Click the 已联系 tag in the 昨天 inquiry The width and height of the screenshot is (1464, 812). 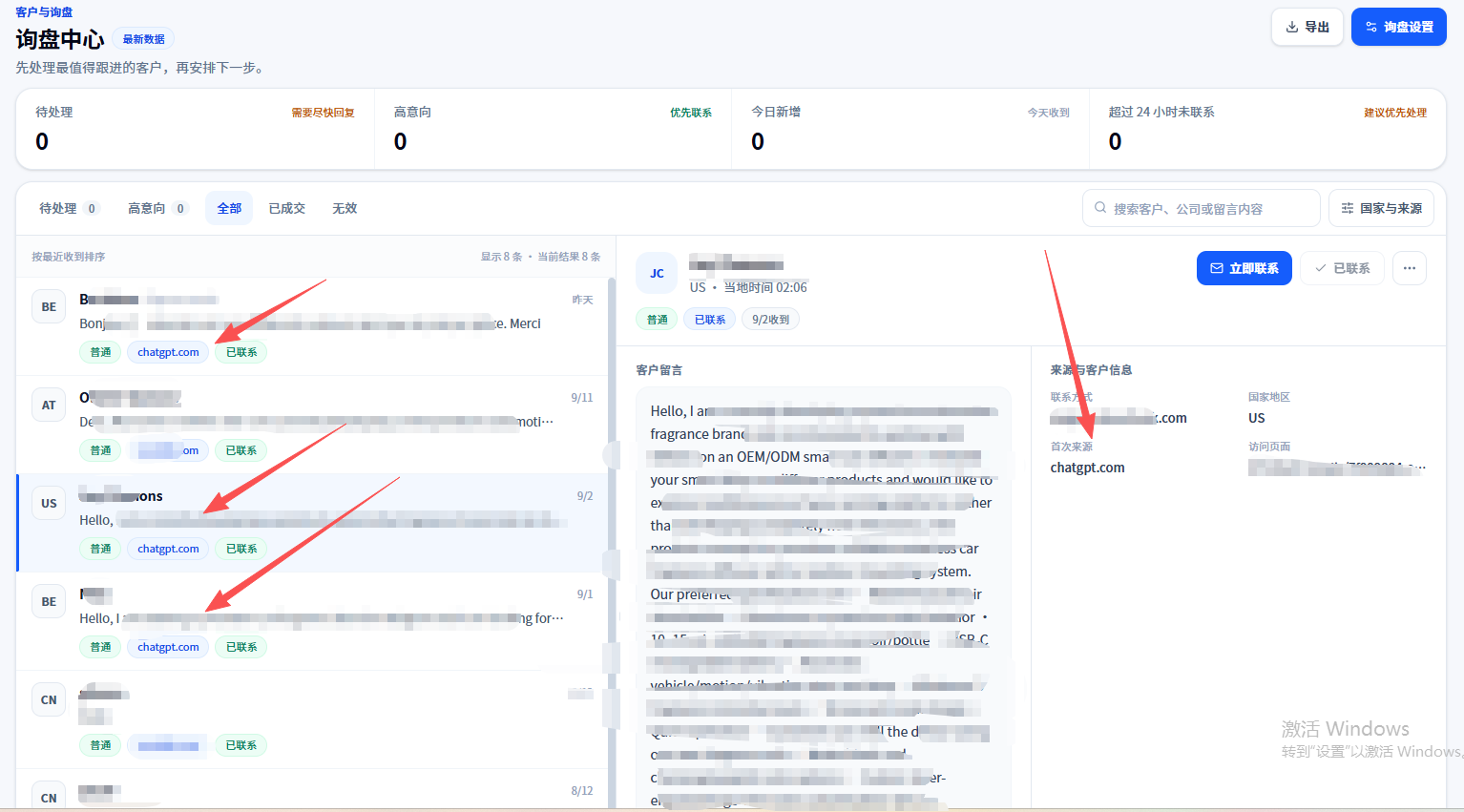(241, 352)
